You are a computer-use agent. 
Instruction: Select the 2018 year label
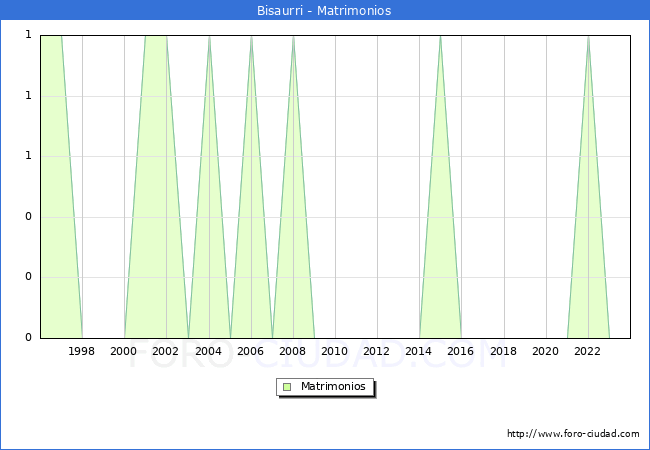pos(504,351)
